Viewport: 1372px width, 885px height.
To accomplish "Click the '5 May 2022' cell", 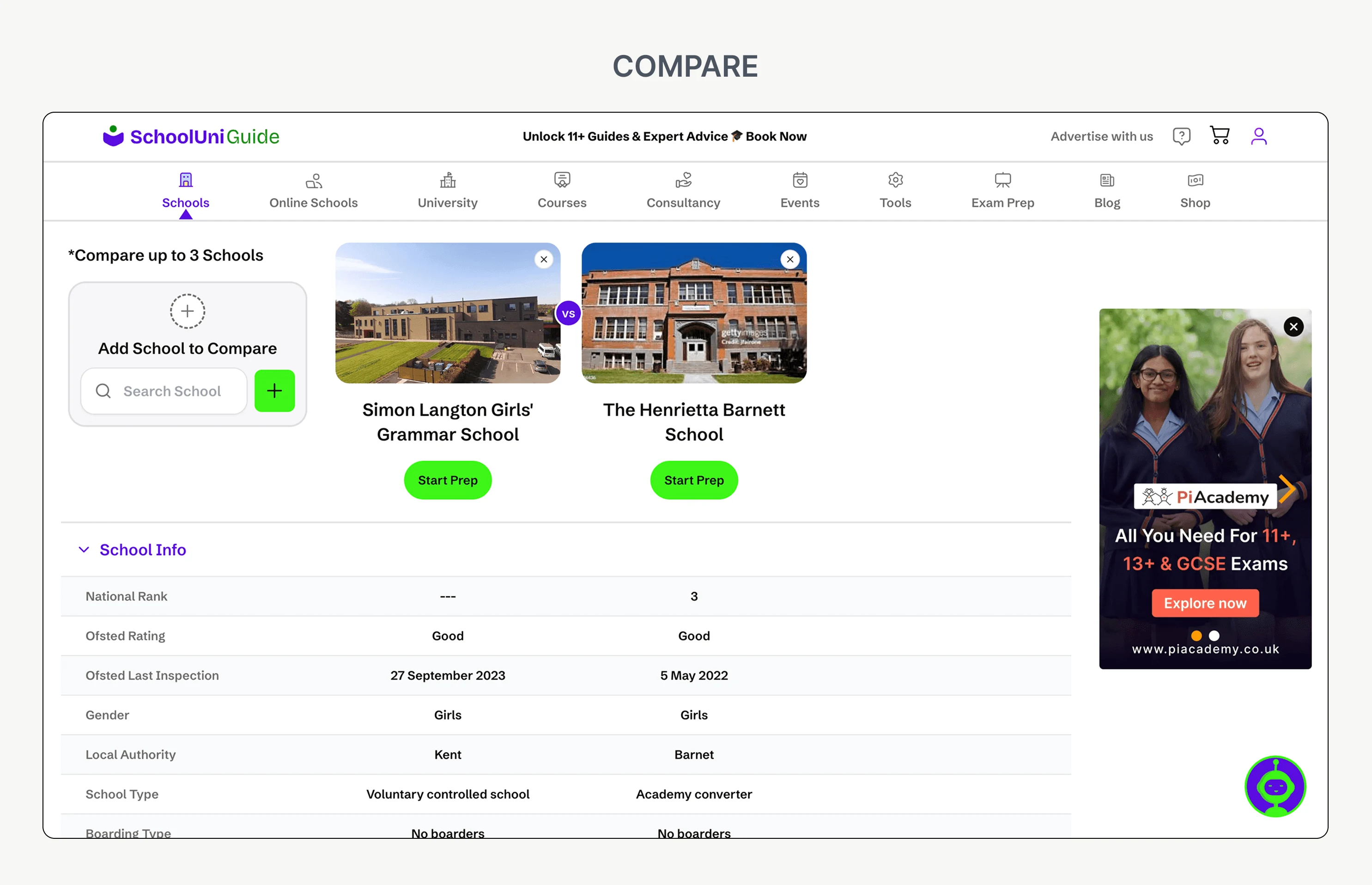I will [x=694, y=676].
